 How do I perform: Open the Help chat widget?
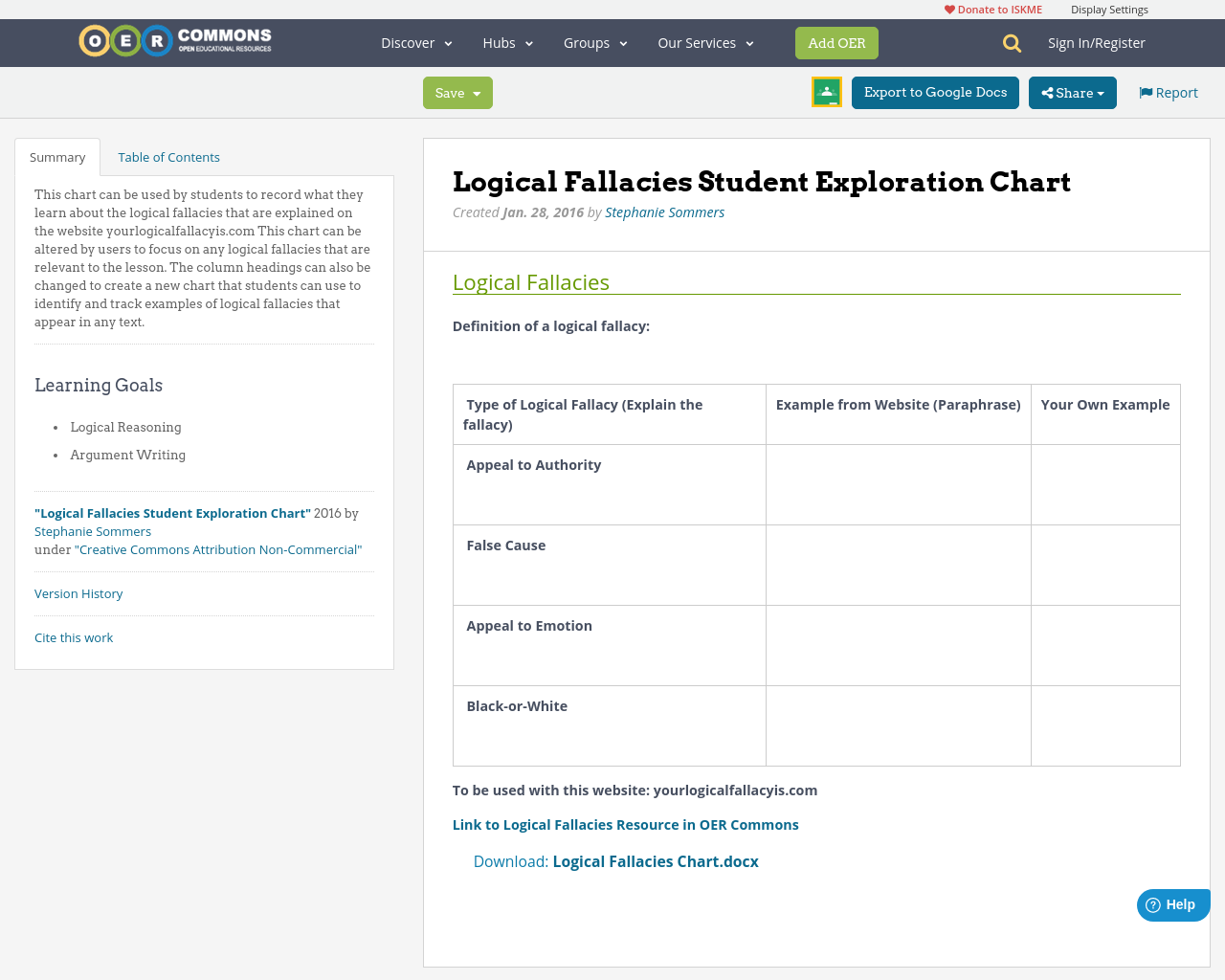point(1172,903)
